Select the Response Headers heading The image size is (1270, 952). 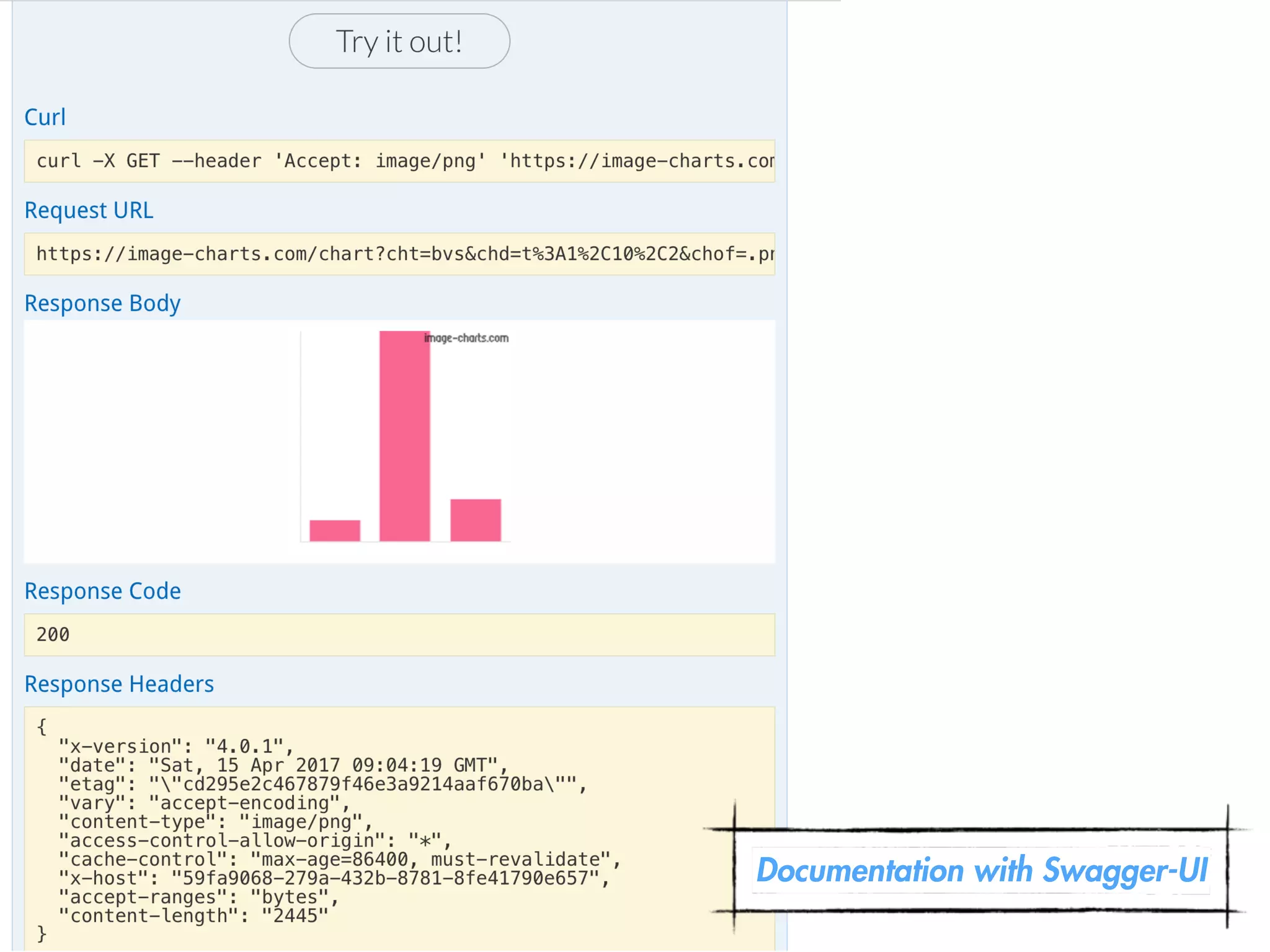(119, 684)
